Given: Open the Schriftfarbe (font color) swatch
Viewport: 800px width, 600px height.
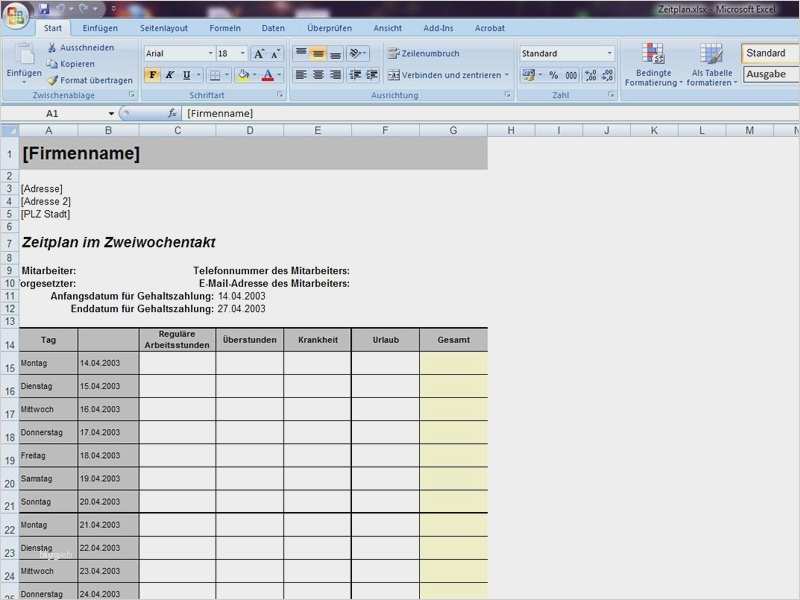Looking at the screenshot, I should 266,75.
